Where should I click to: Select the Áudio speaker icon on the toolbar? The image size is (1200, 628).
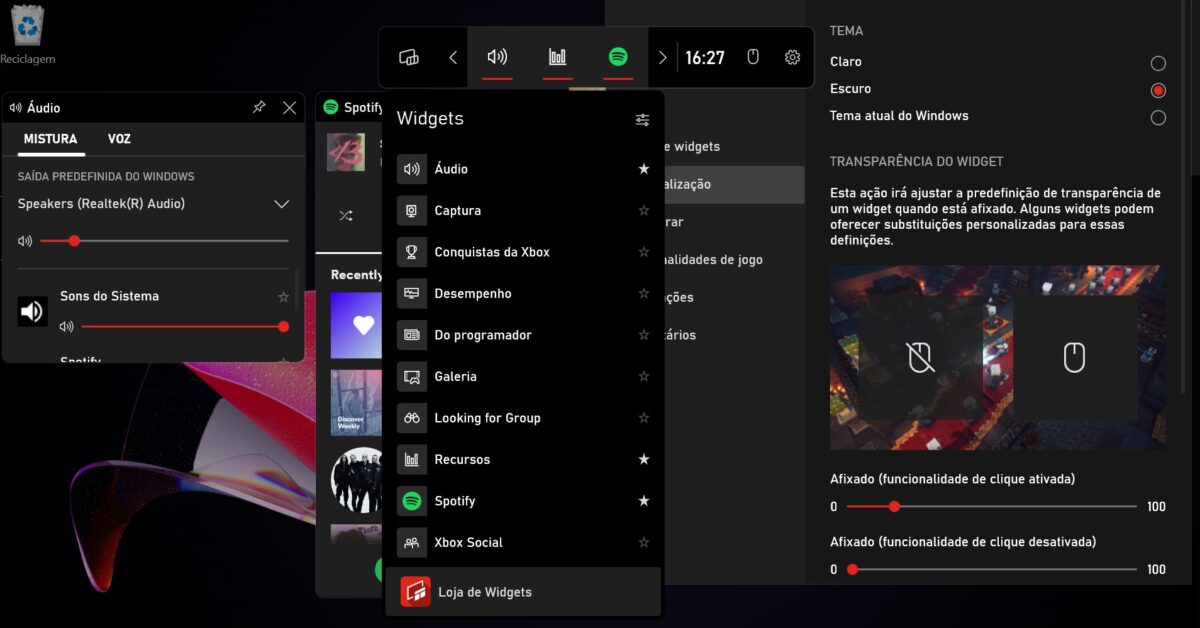[x=496, y=57]
